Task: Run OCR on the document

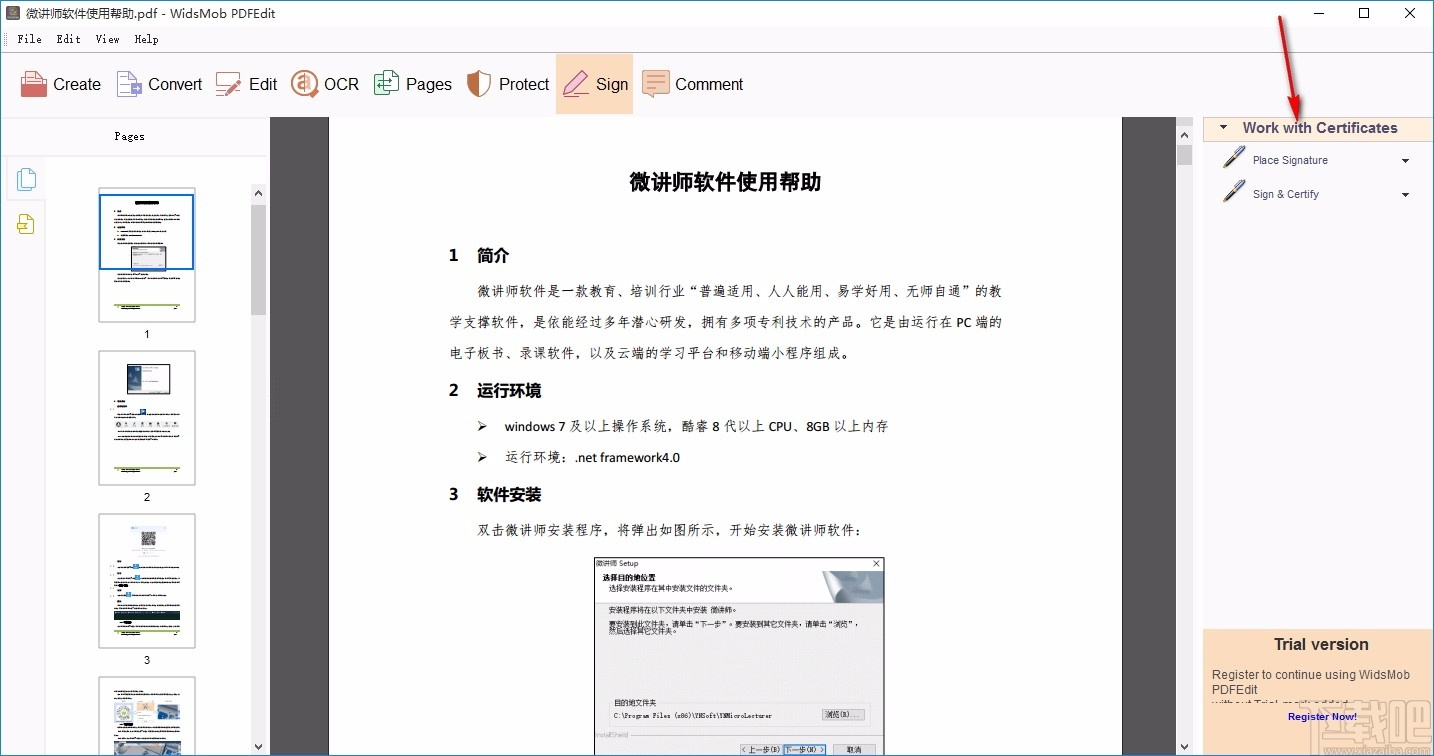Action: 324,84
